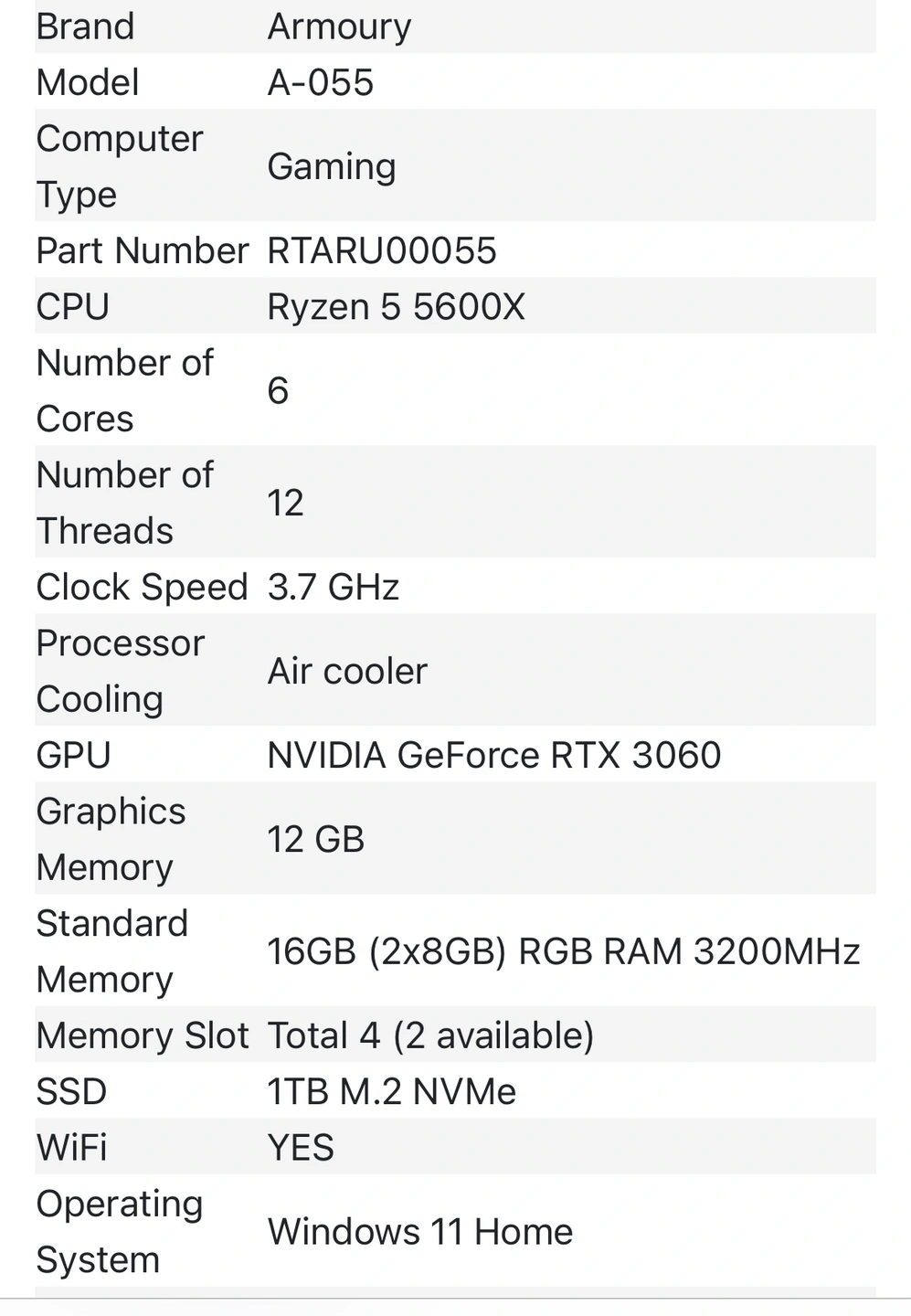The height and width of the screenshot is (1316, 911).
Task: Select the NVIDIA GeForce RTX 3060 text
Action: tap(493, 755)
